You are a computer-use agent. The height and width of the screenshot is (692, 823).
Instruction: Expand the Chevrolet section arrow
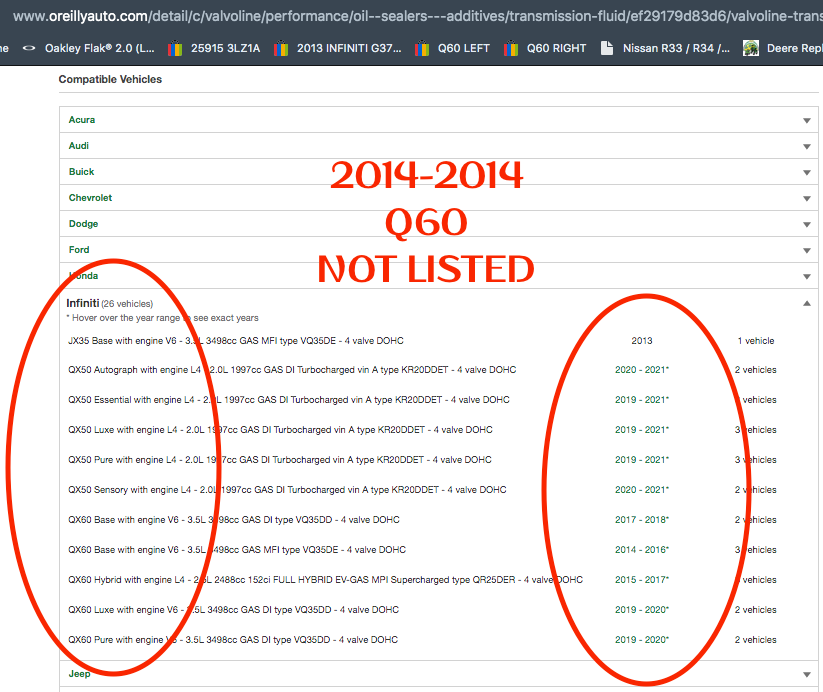point(806,198)
